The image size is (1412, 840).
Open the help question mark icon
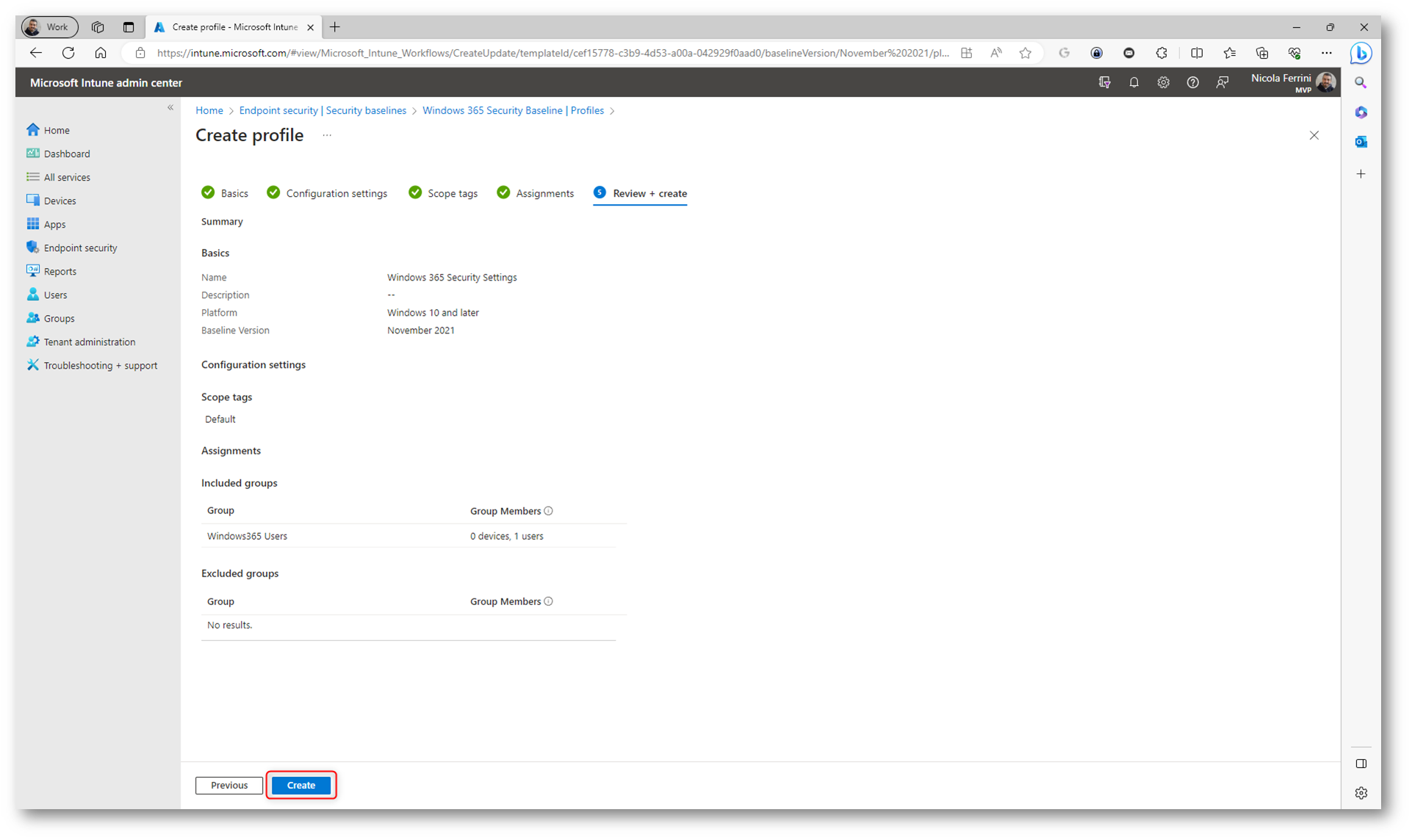pos(1192,83)
